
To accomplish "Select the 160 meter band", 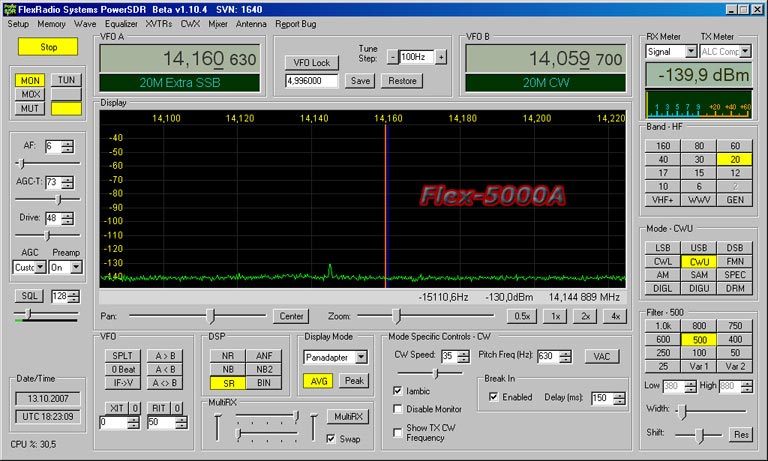I will [x=663, y=146].
